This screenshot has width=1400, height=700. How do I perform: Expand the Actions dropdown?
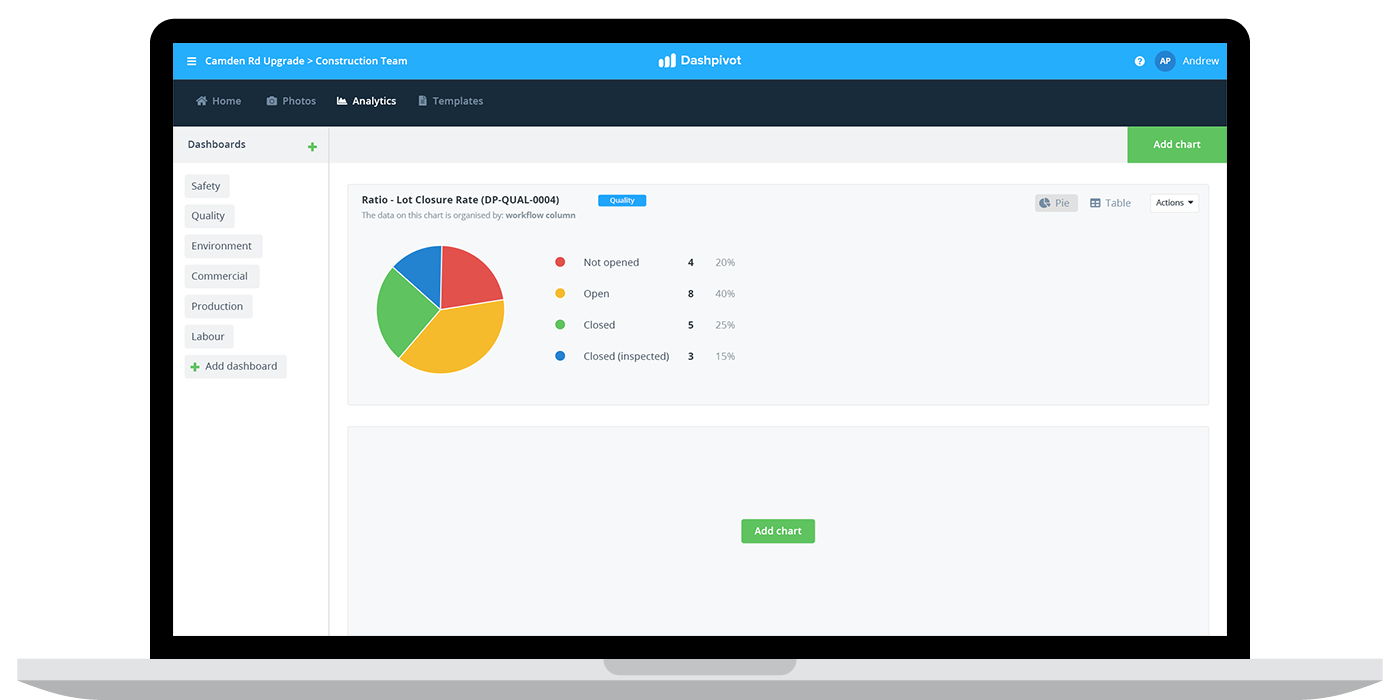(x=1174, y=203)
